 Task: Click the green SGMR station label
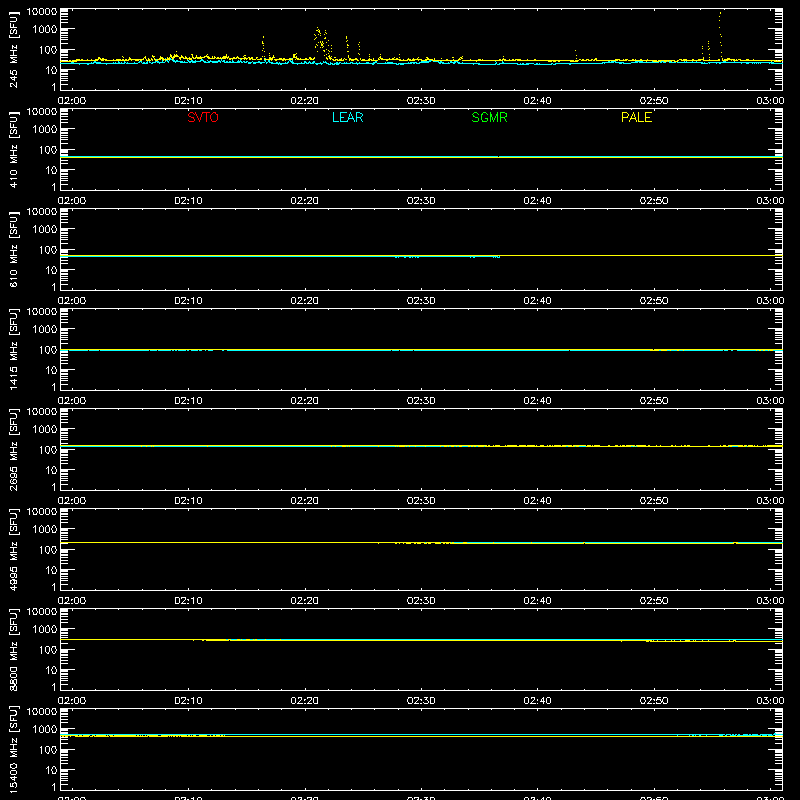(489, 117)
